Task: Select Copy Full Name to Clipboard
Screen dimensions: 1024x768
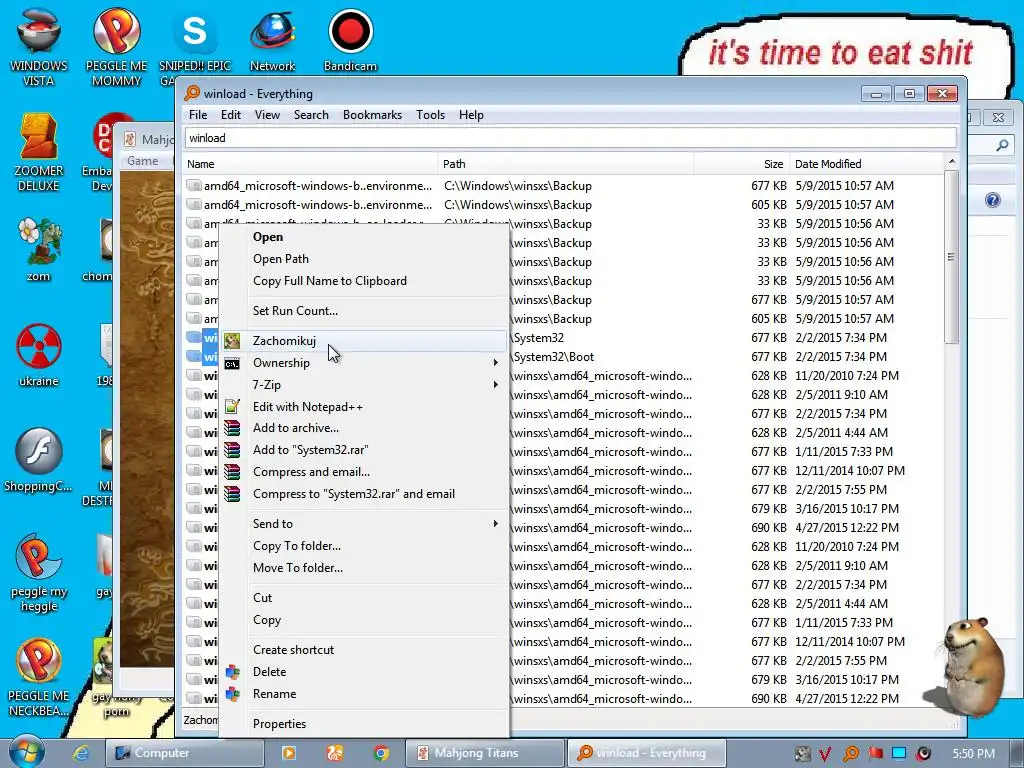Action: (363, 281)
